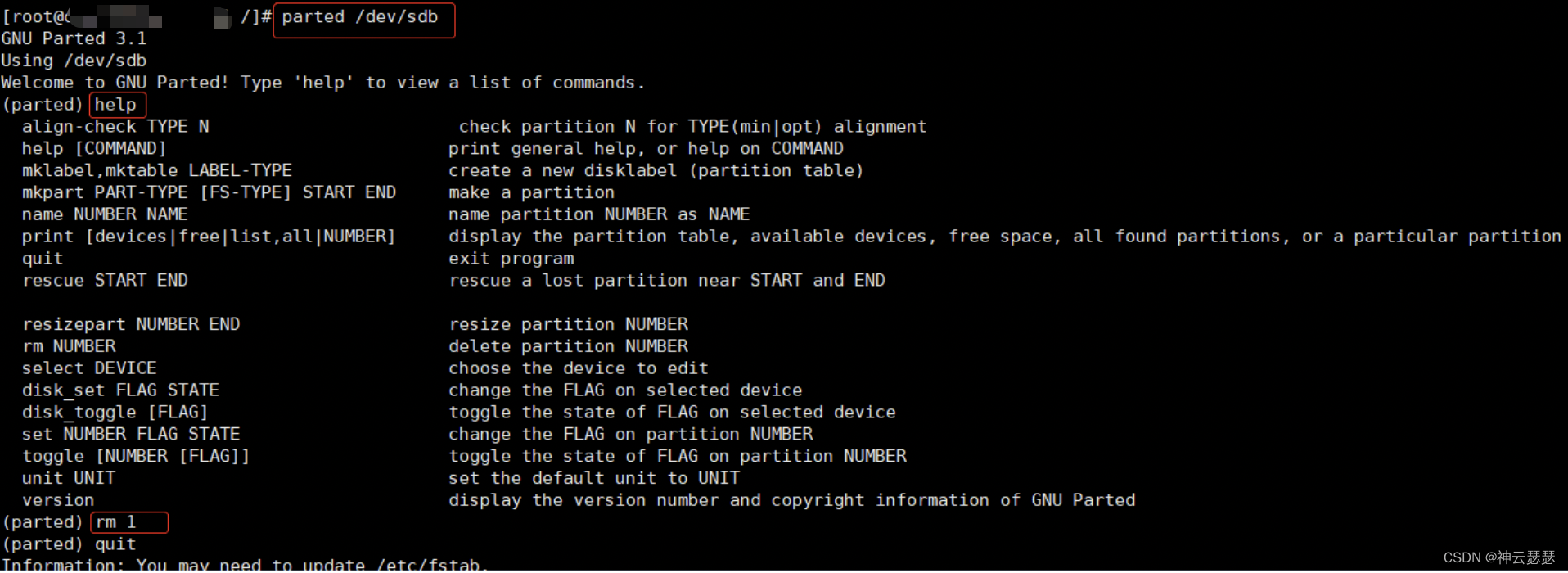Click the 'name NUMBER NAME' command entry

click(x=105, y=214)
